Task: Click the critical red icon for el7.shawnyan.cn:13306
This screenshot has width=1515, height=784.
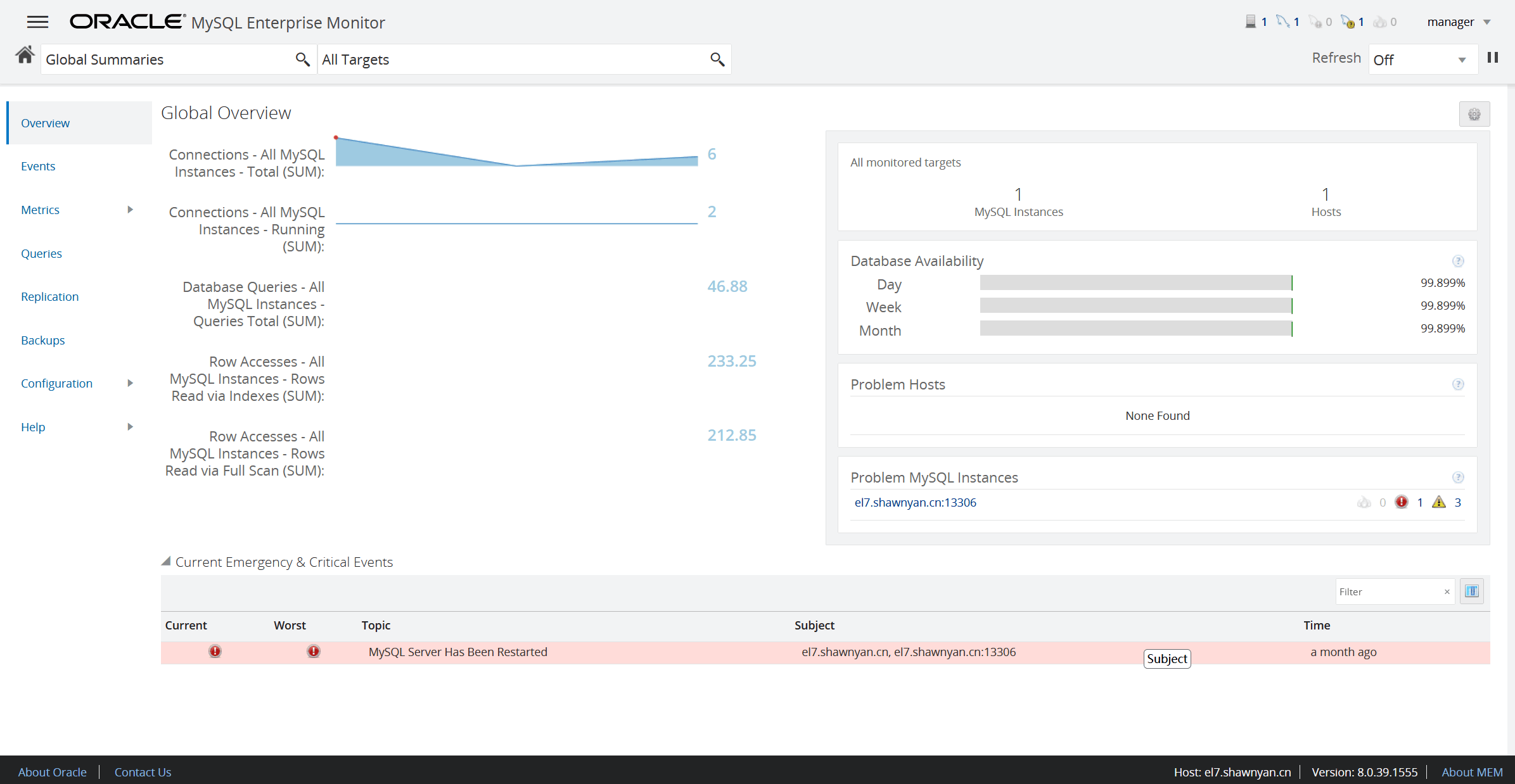Action: click(1402, 502)
